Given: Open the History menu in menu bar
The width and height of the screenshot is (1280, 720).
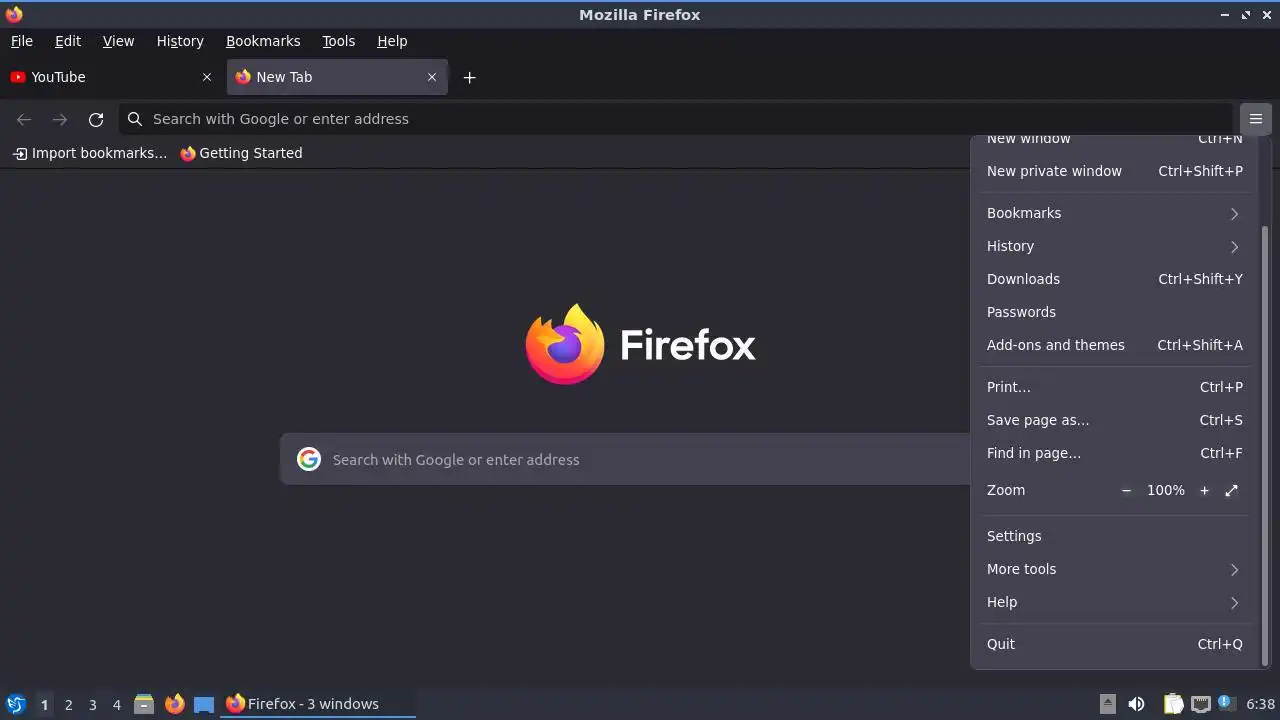Looking at the screenshot, I should (180, 41).
